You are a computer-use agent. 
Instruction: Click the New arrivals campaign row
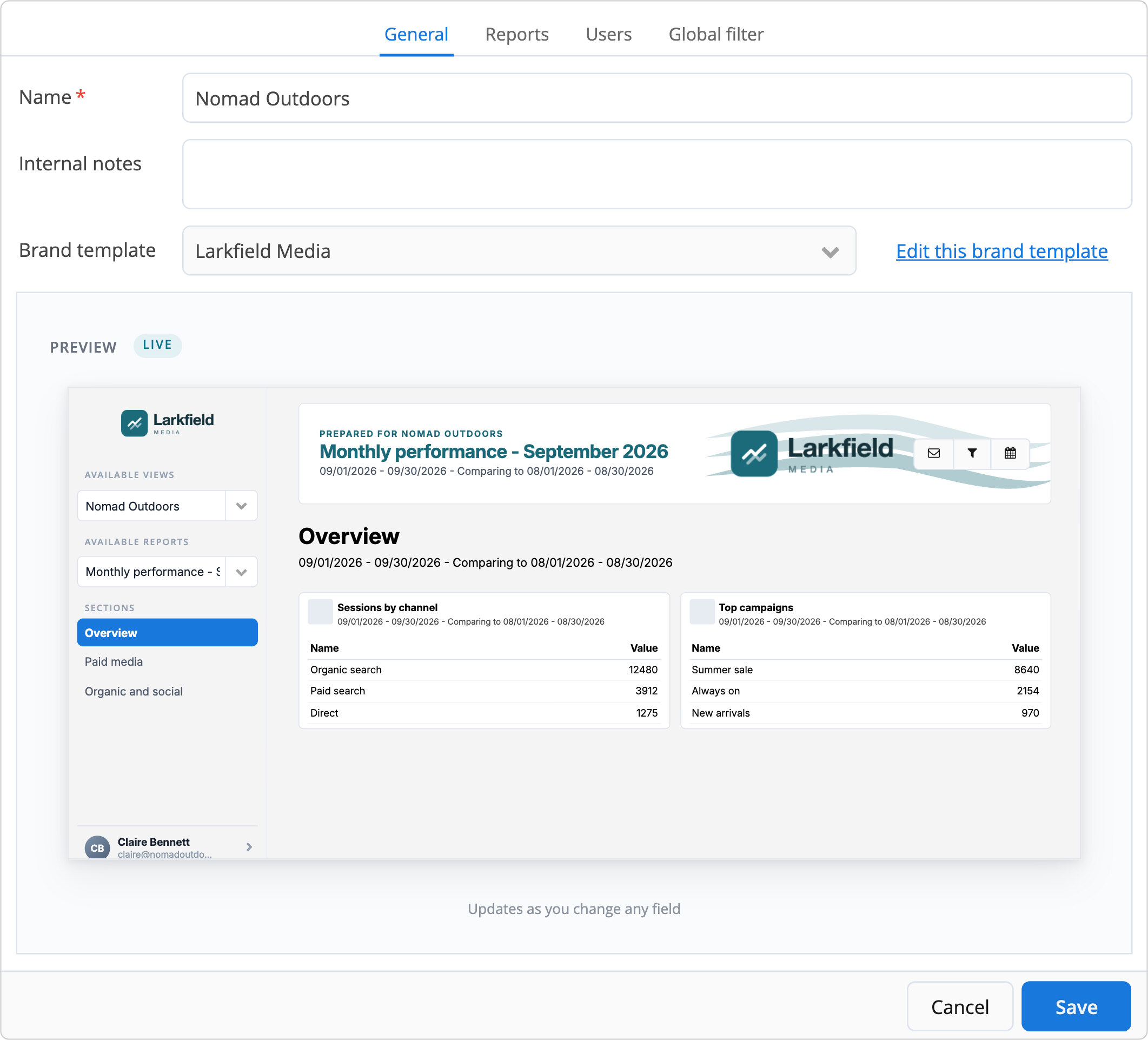click(x=866, y=713)
